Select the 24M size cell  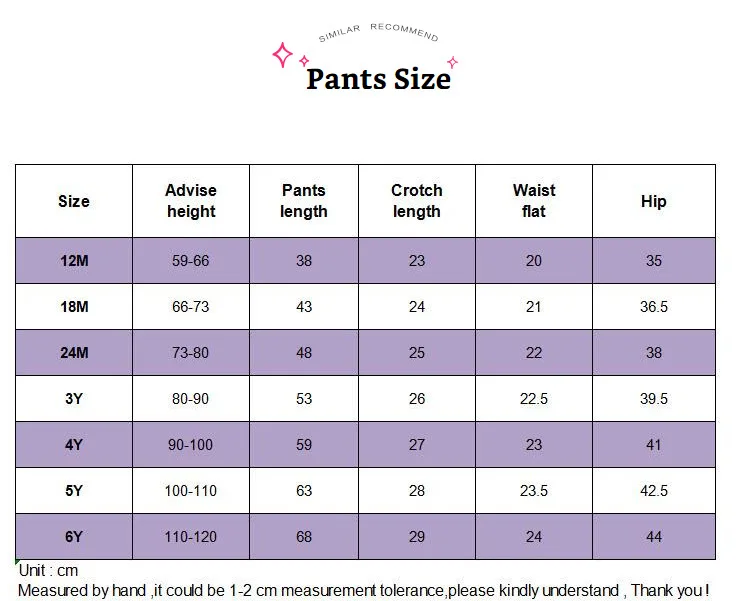74,353
